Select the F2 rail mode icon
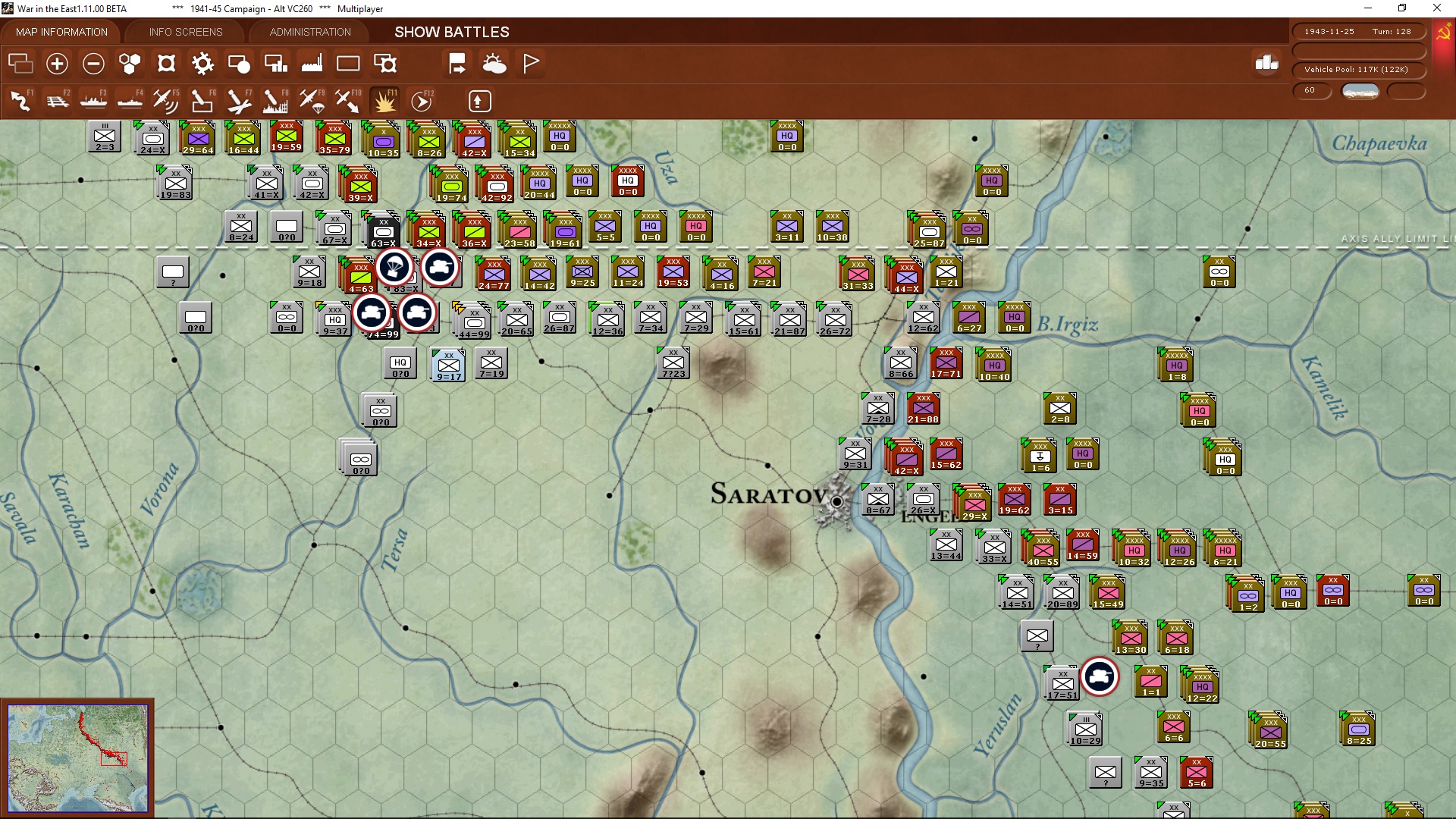1456x819 pixels. click(x=57, y=101)
